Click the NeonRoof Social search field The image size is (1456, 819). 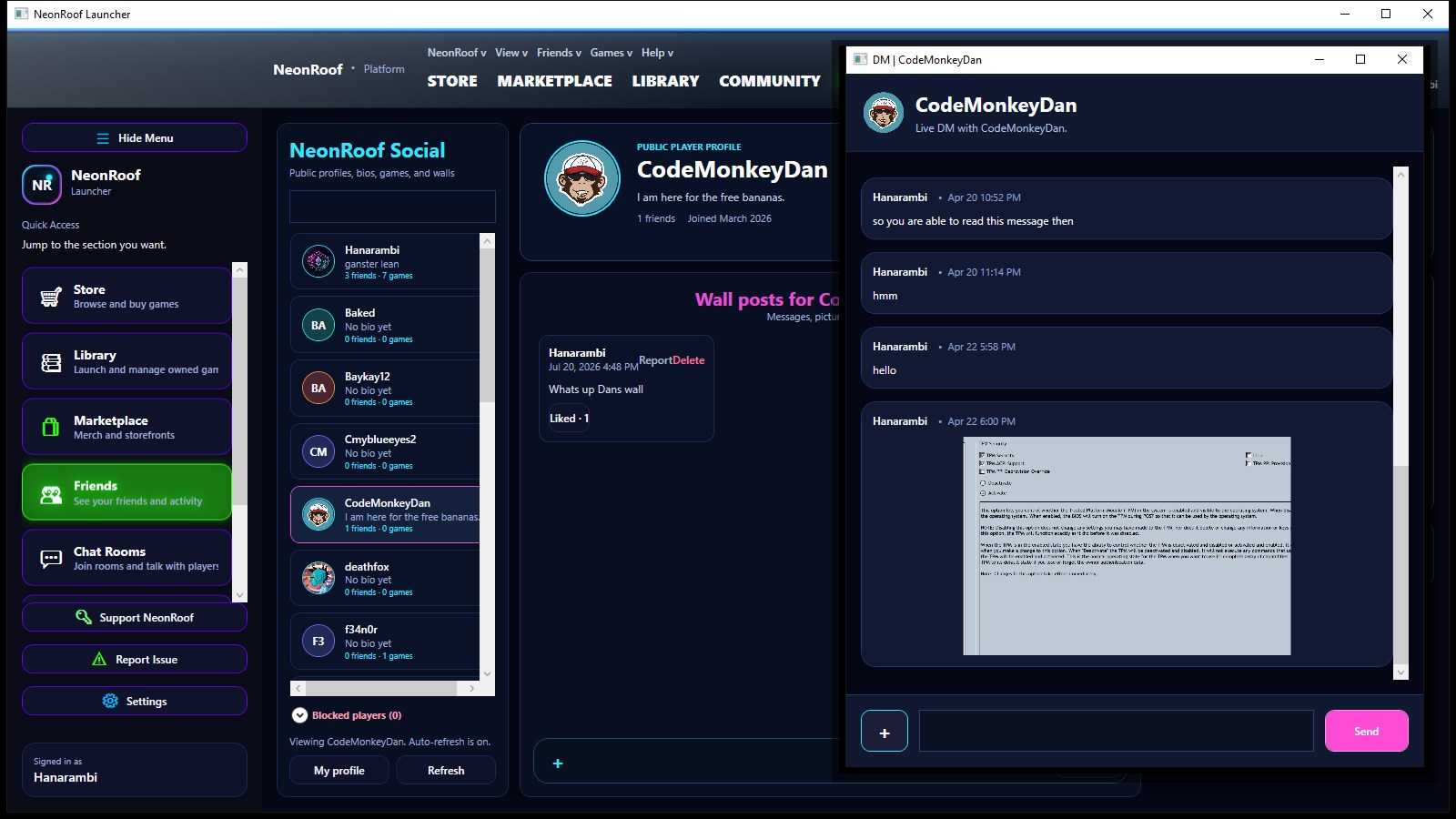click(x=392, y=207)
